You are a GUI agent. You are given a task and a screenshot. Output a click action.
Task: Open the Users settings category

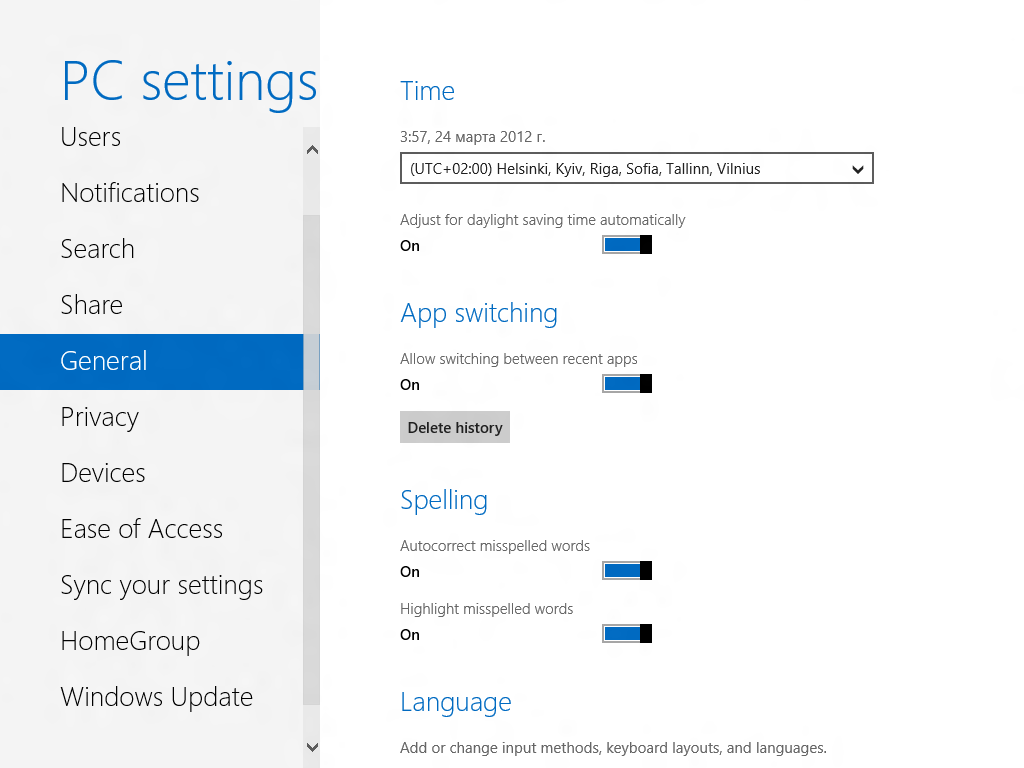click(x=91, y=137)
